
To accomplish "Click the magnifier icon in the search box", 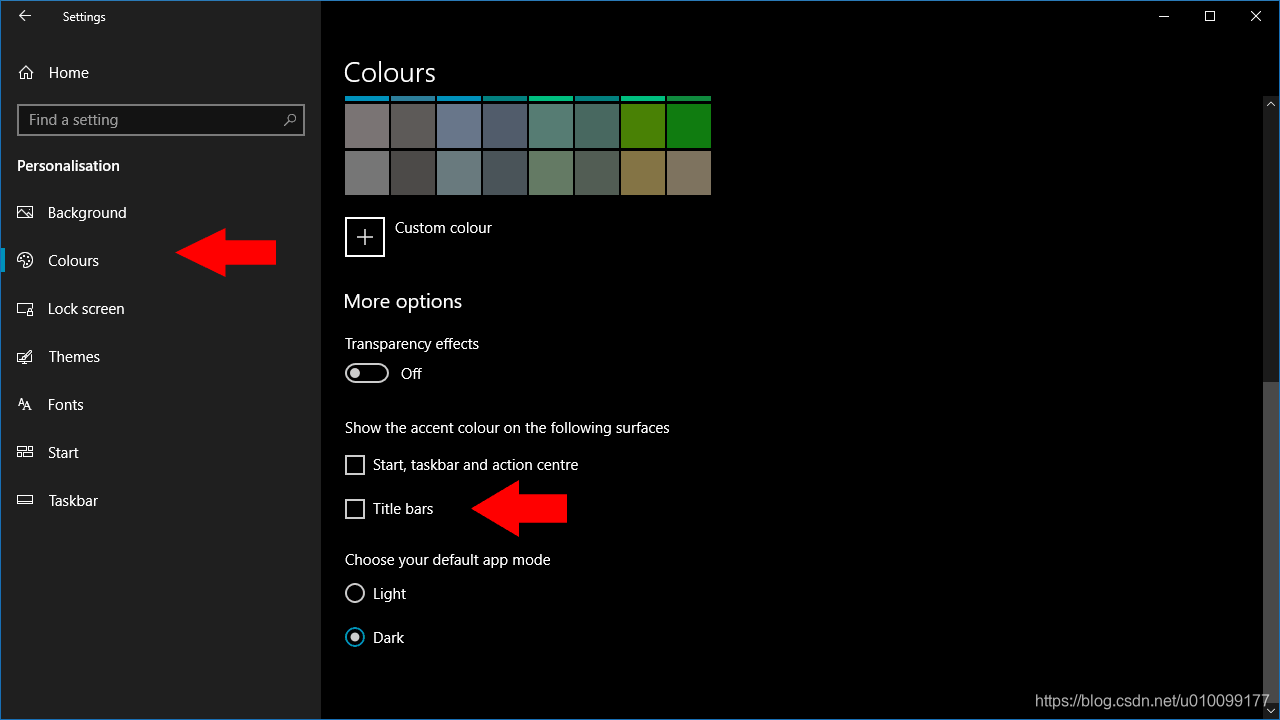I will point(290,120).
